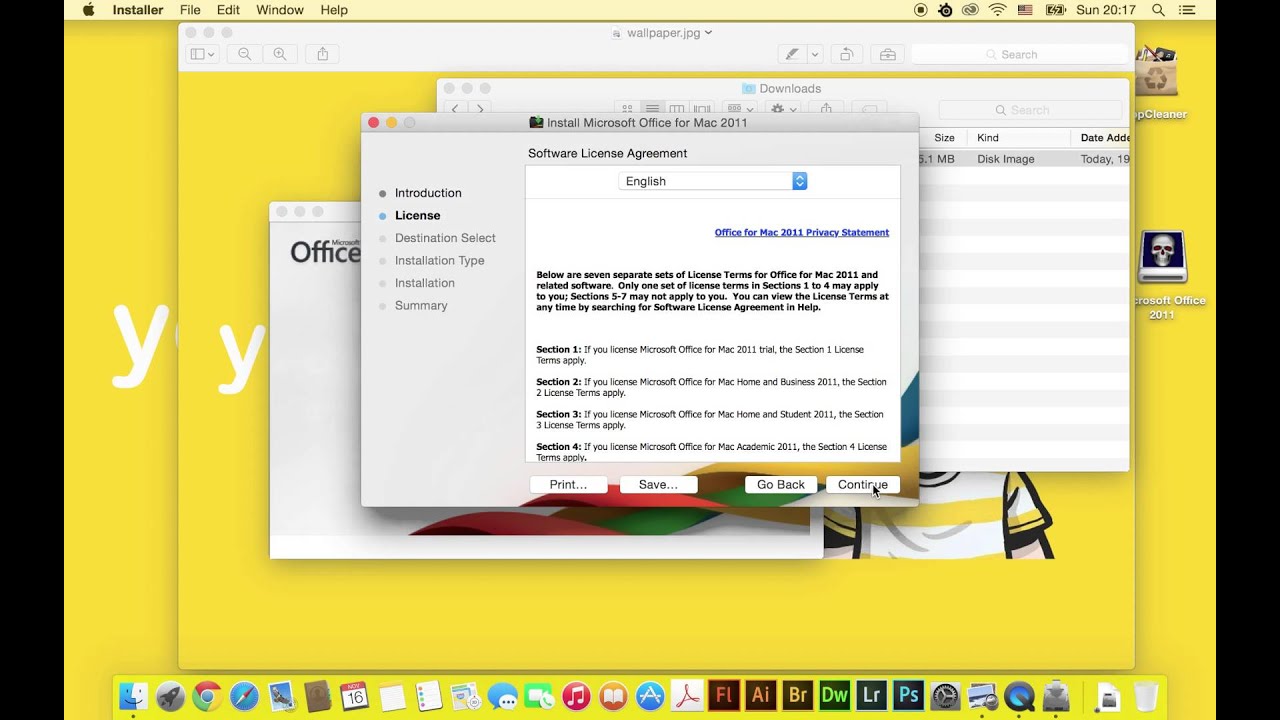Click Print… button in license dialog
This screenshot has height=720, width=1280.
pos(568,484)
